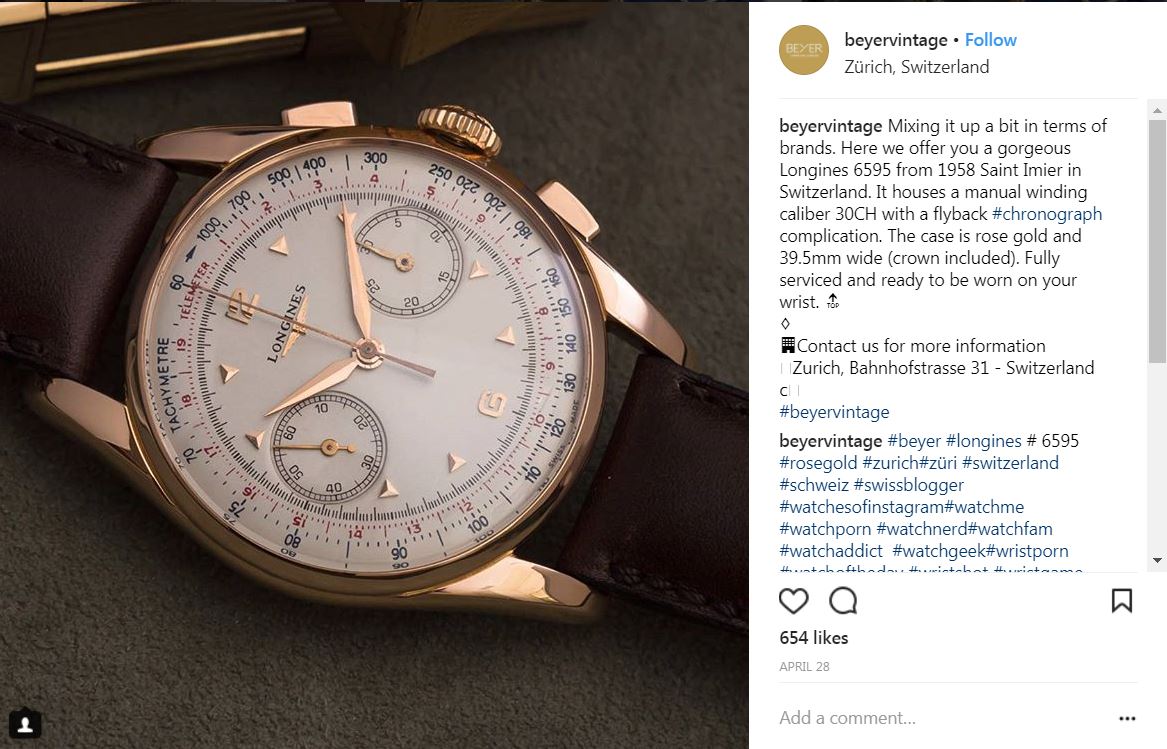This screenshot has height=749, width=1167.
Task: Click the tagged people icon on the photo
Action: tap(25, 724)
